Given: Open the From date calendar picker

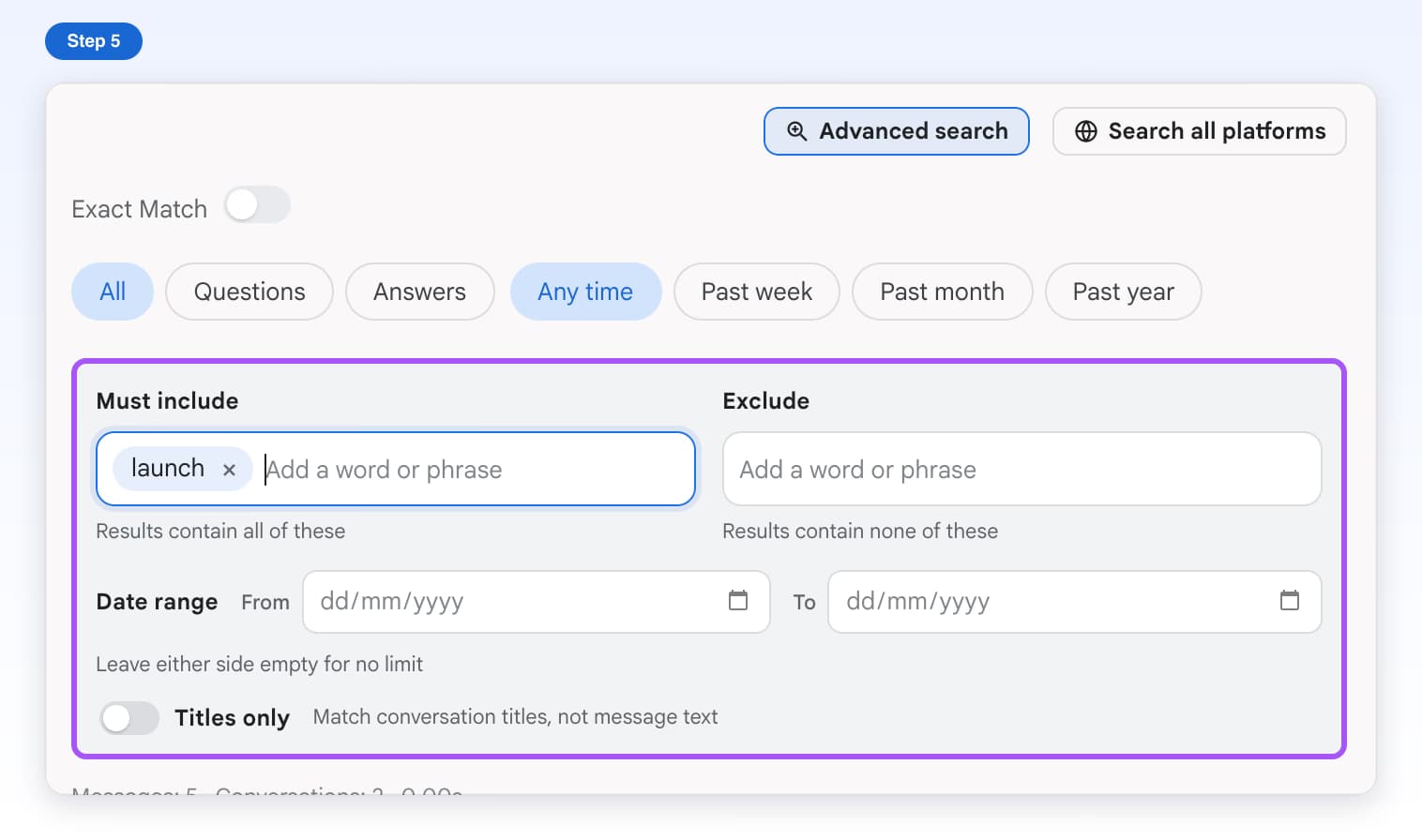Looking at the screenshot, I should pos(738,601).
